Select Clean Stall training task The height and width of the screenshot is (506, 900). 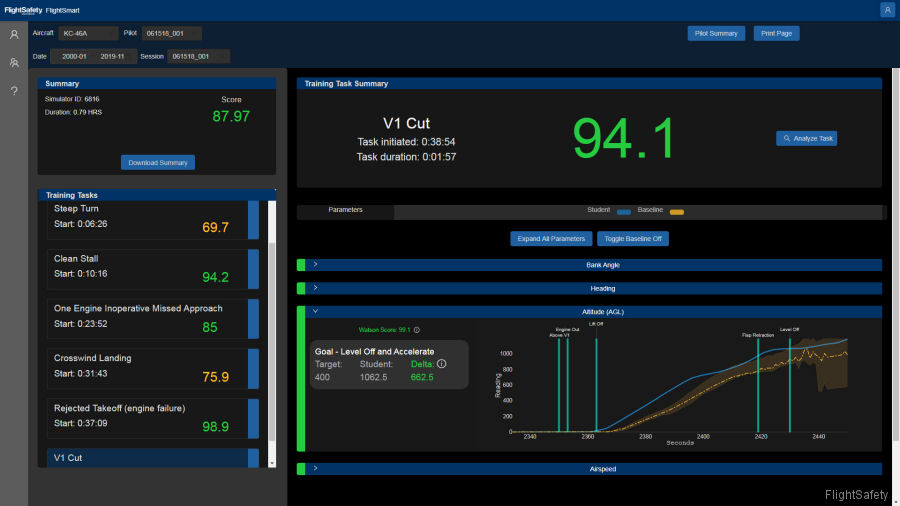coord(153,269)
